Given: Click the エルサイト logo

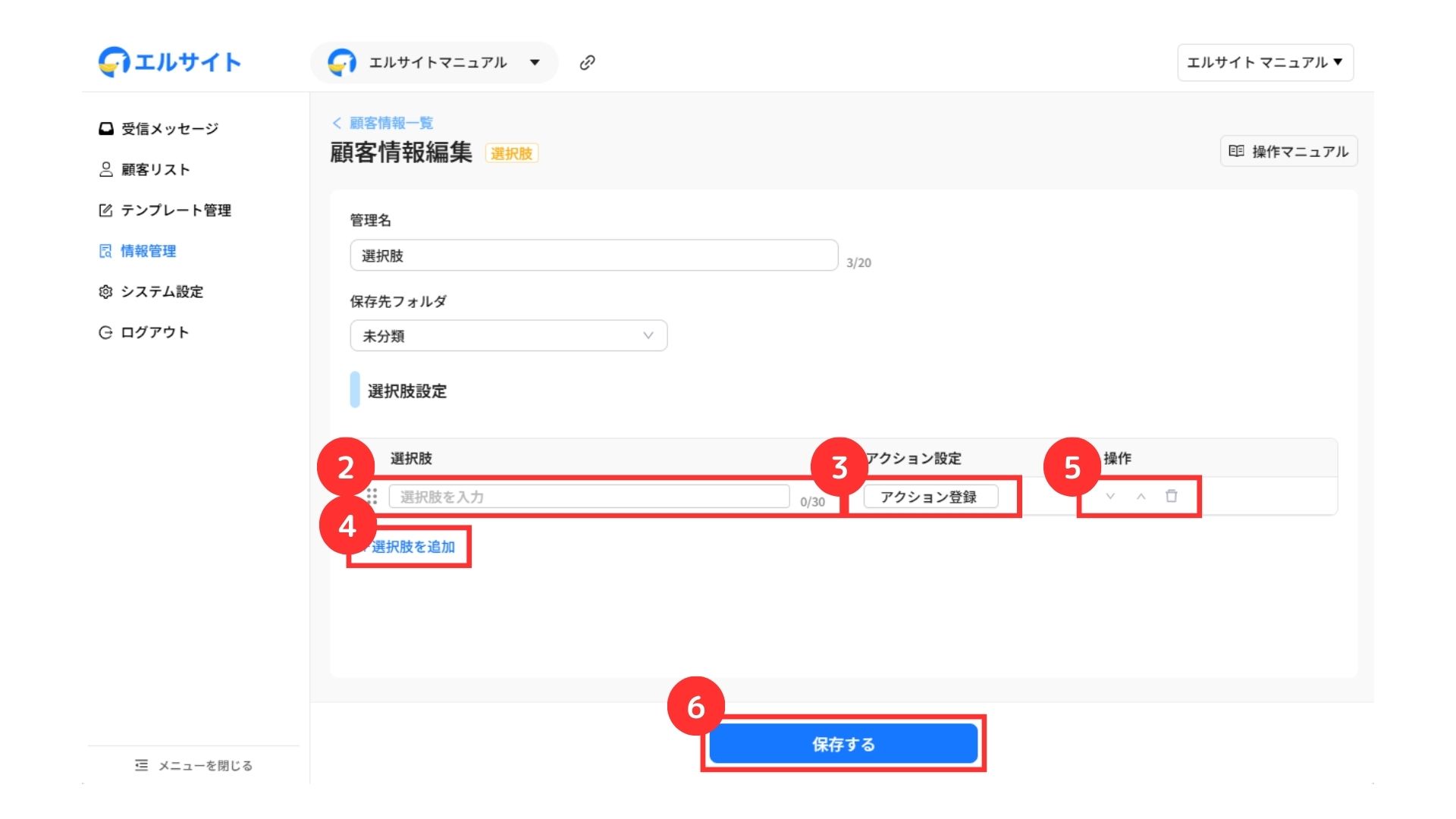Looking at the screenshot, I should (x=170, y=62).
